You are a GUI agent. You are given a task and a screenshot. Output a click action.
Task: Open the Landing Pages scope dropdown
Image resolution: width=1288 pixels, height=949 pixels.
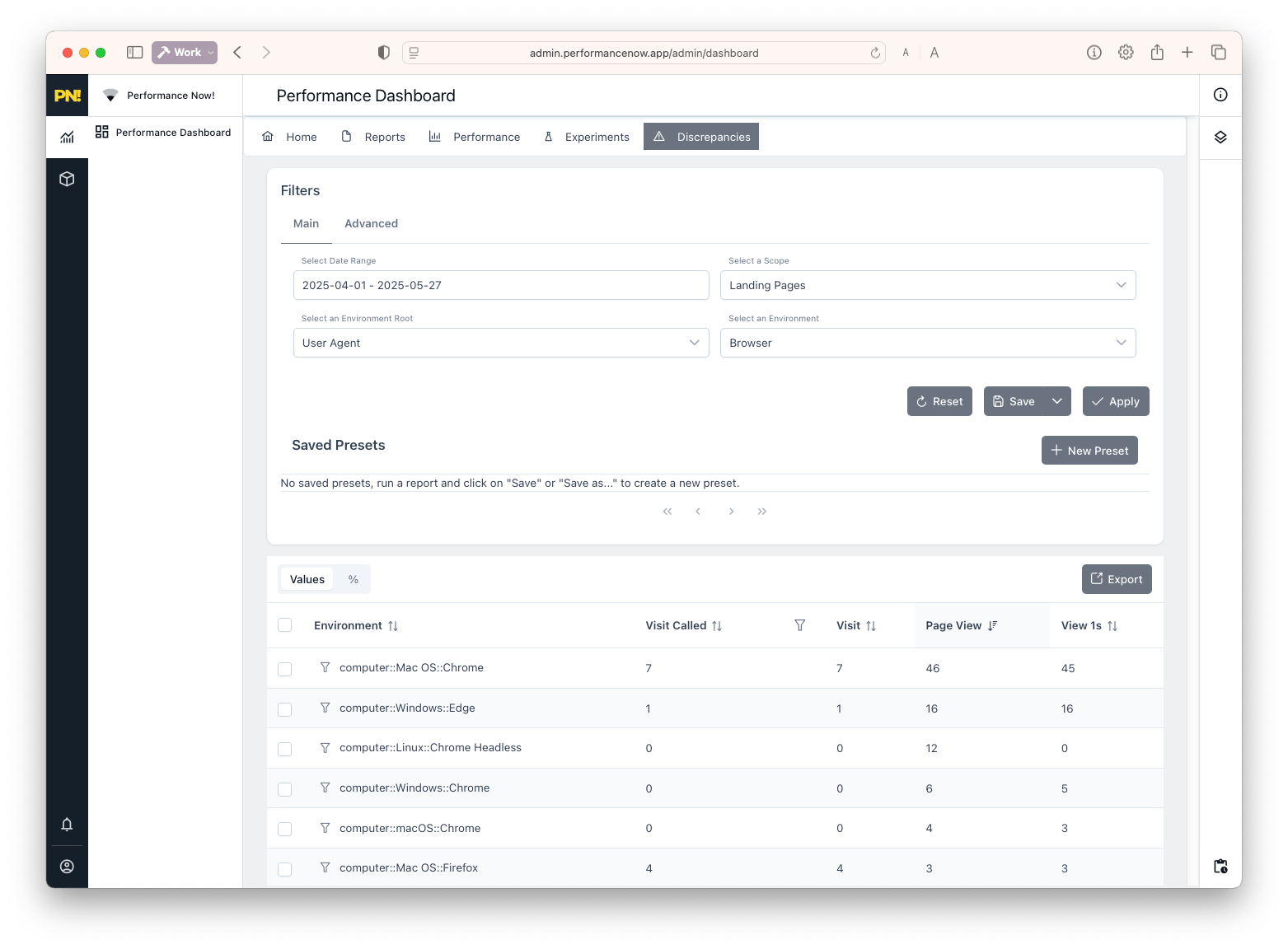coord(928,285)
